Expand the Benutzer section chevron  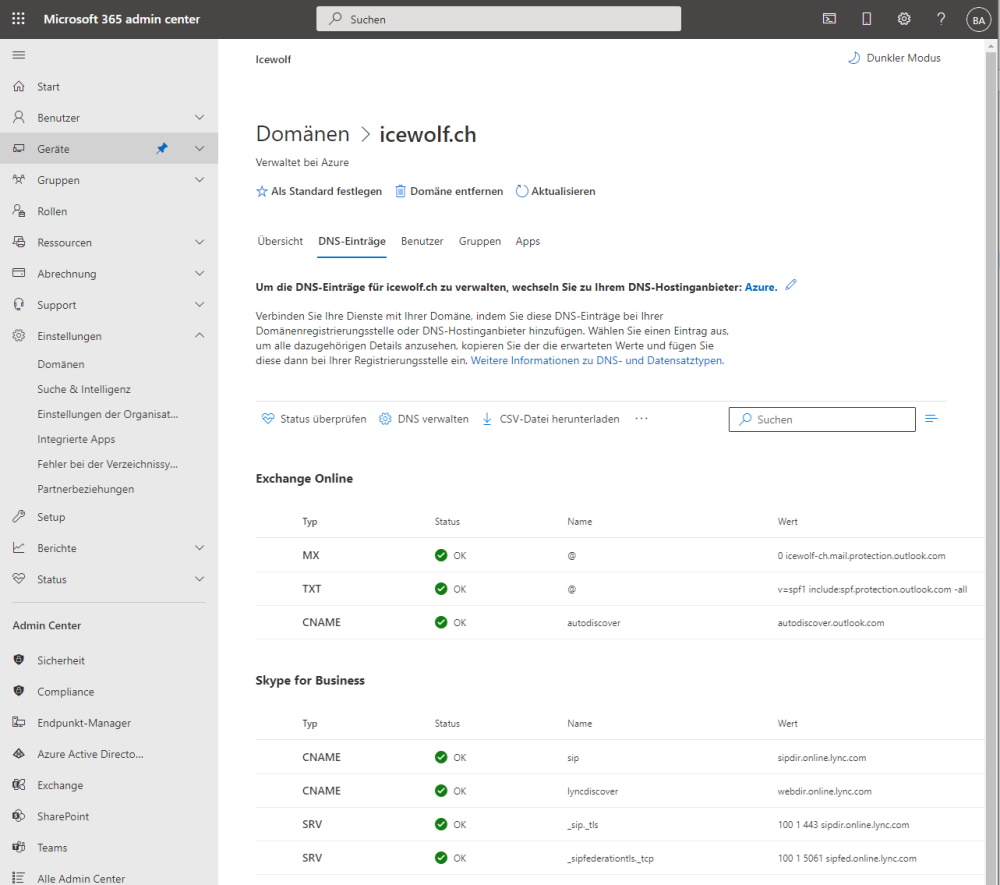click(200, 117)
